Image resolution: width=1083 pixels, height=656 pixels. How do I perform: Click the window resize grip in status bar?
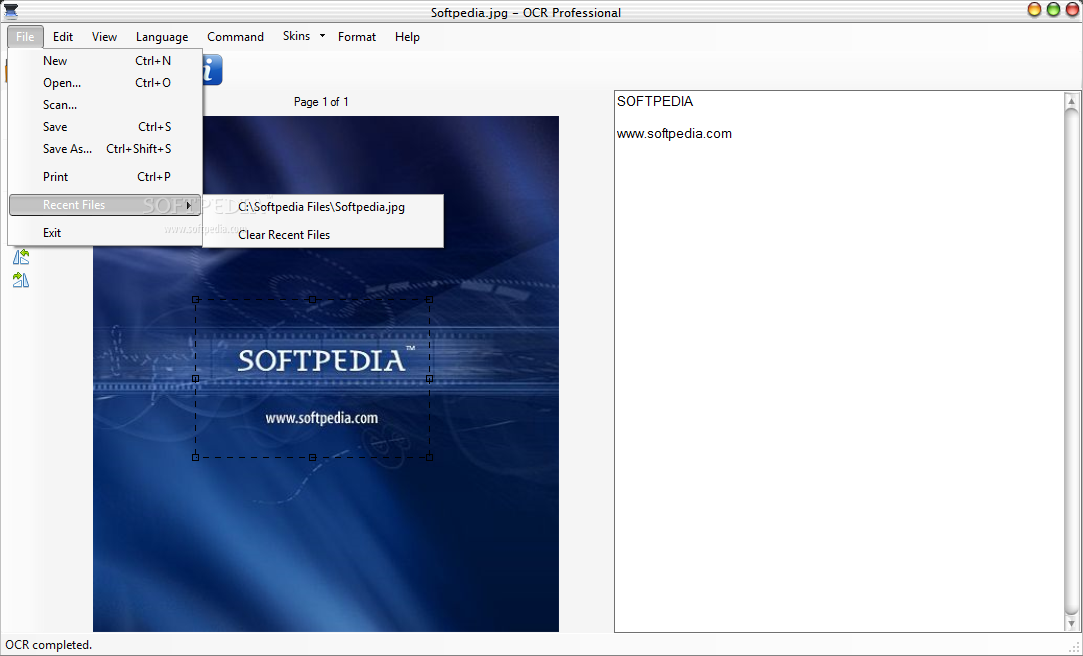[x=1074, y=647]
